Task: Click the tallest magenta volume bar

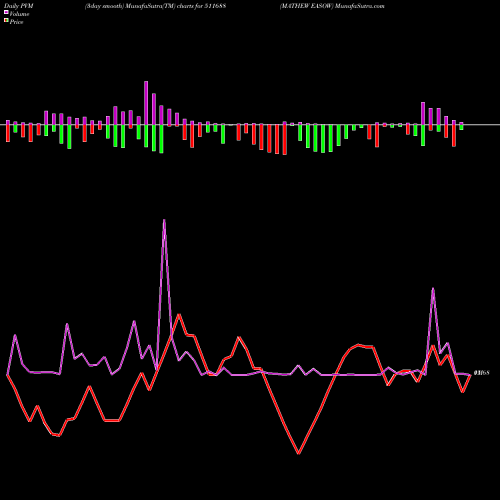Action: pos(146,103)
